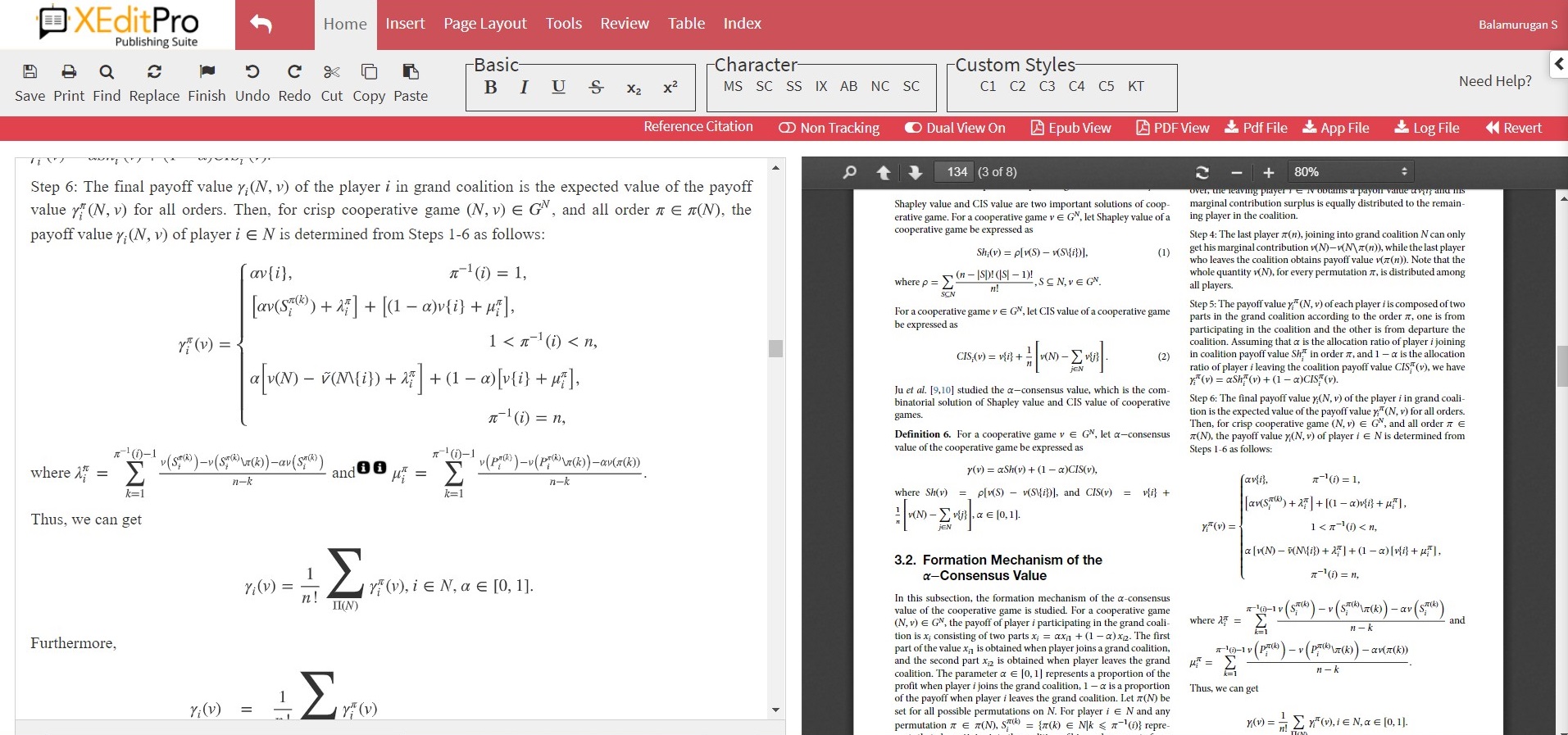The height and width of the screenshot is (735, 1568).
Task: Open the Home tab
Action: [x=345, y=25]
